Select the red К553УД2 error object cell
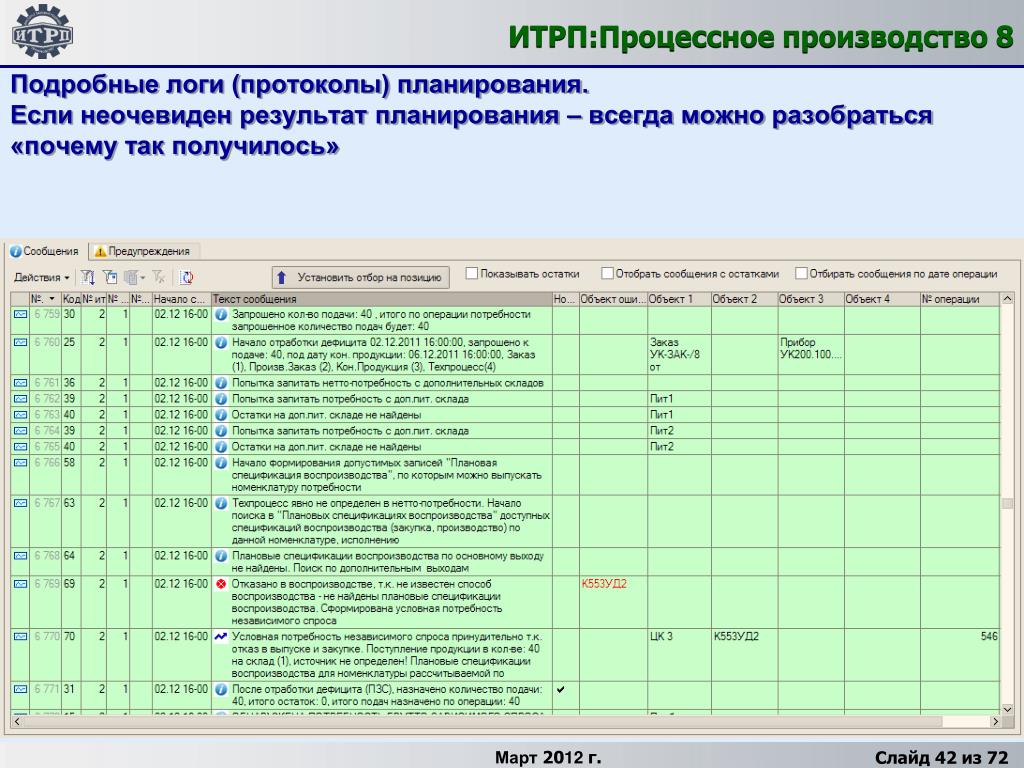Image resolution: width=1024 pixels, height=768 pixels. (613, 601)
